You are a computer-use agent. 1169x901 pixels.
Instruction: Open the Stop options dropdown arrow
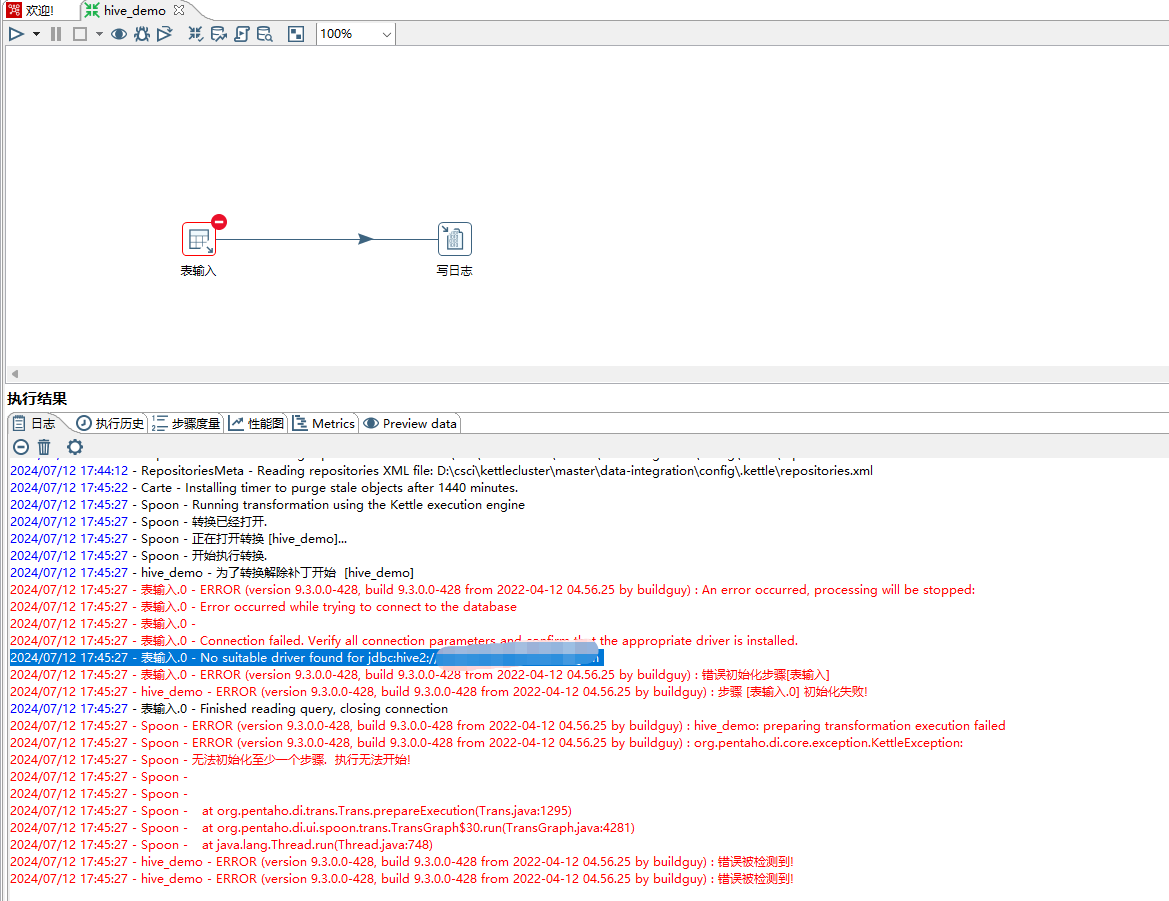pos(99,34)
